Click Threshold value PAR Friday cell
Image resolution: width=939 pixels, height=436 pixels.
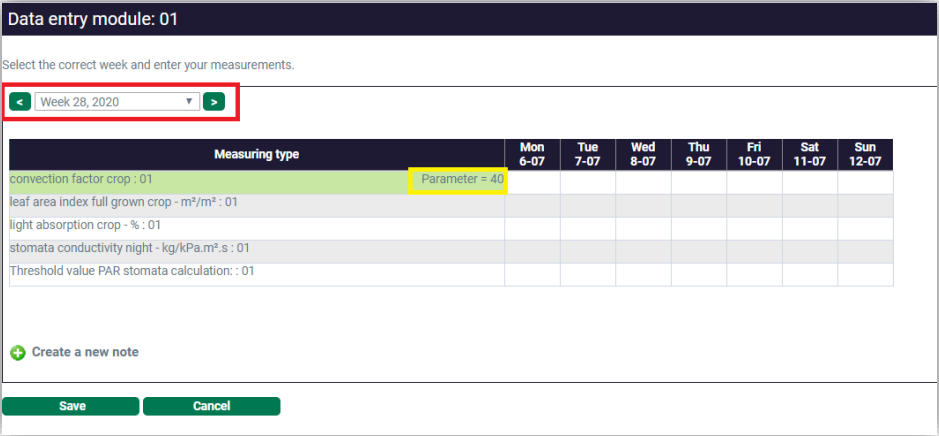[x=753, y=272]
